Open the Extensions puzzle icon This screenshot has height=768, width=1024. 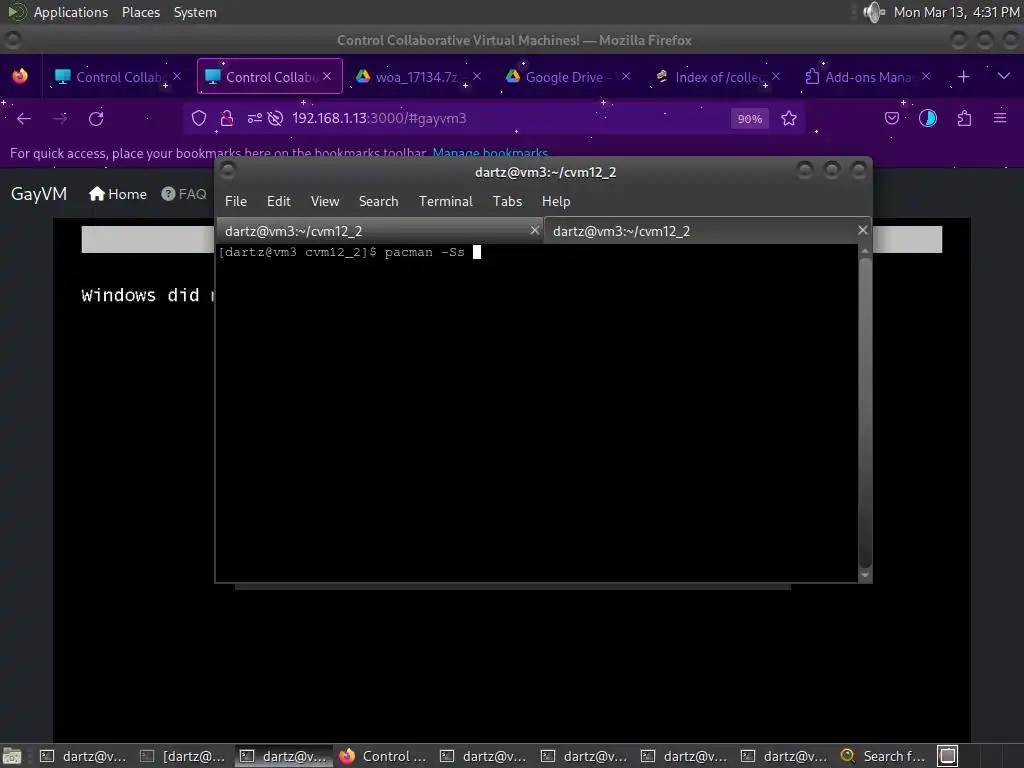tap(965, 118)
